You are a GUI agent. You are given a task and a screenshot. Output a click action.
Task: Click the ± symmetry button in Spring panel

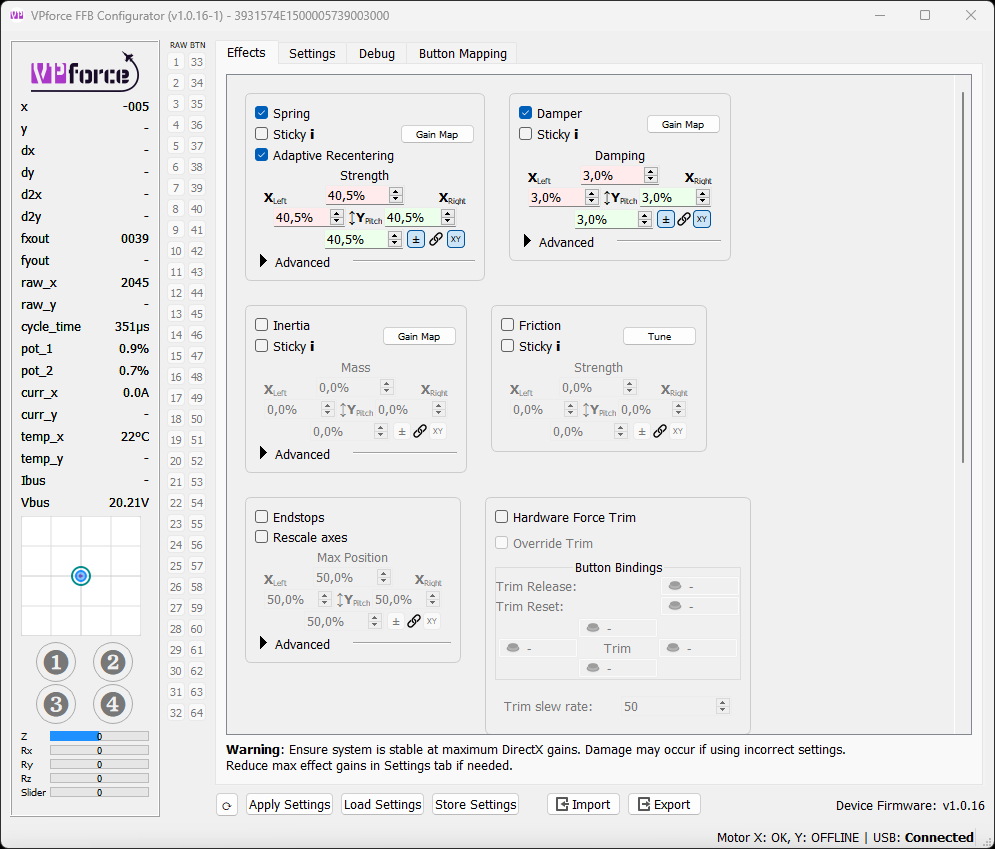pos(416,239)
